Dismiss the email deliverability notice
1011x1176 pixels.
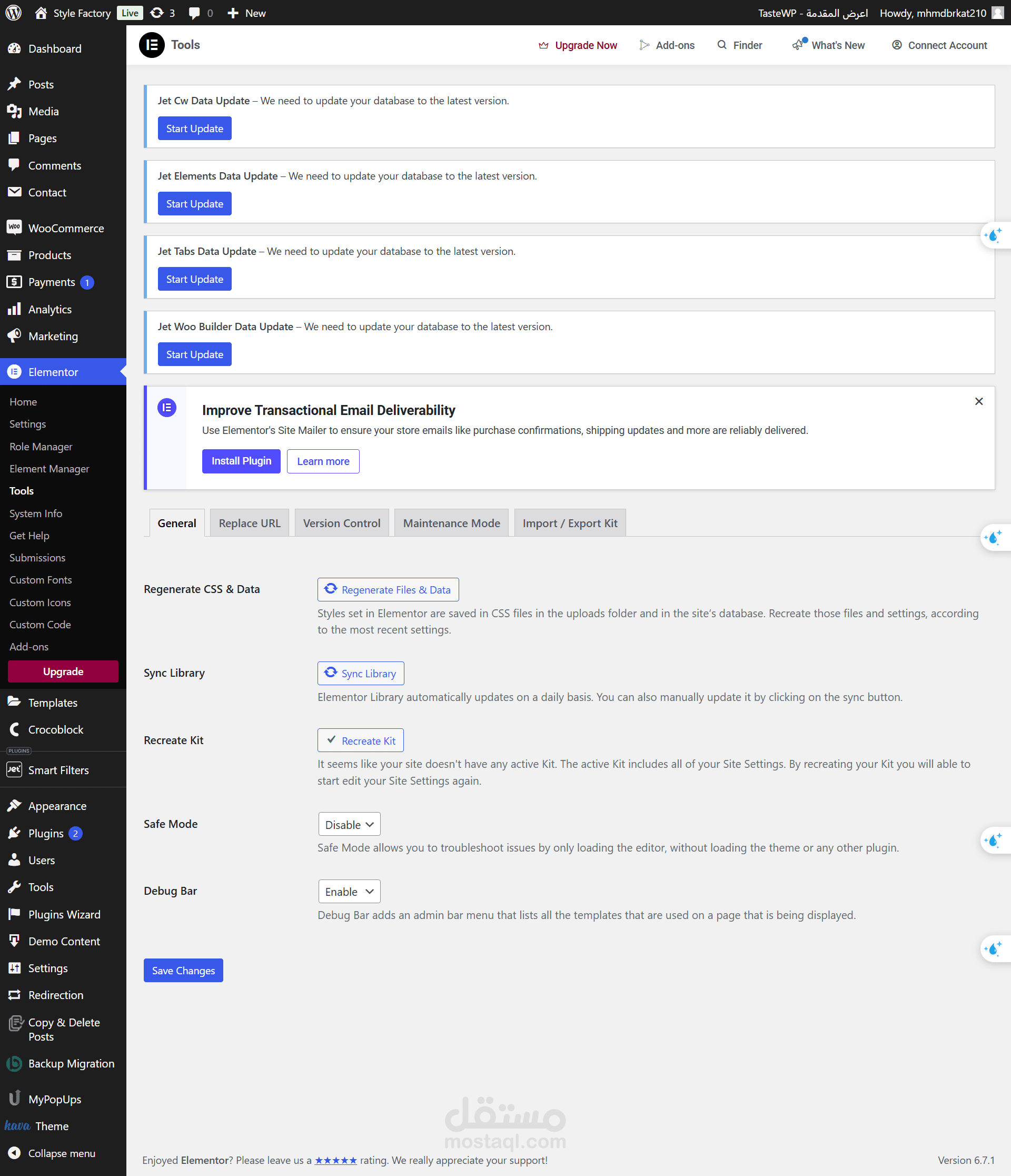click(979, 401)
